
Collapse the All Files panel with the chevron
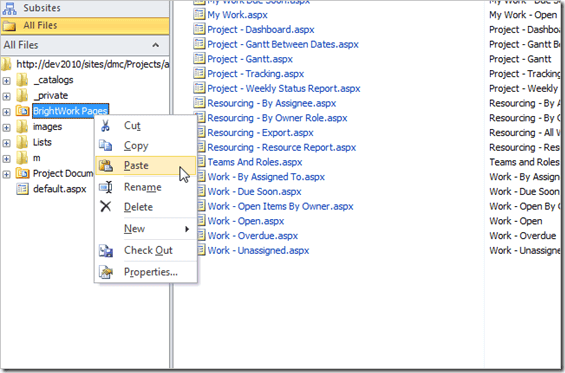click(x=155, y=45)
